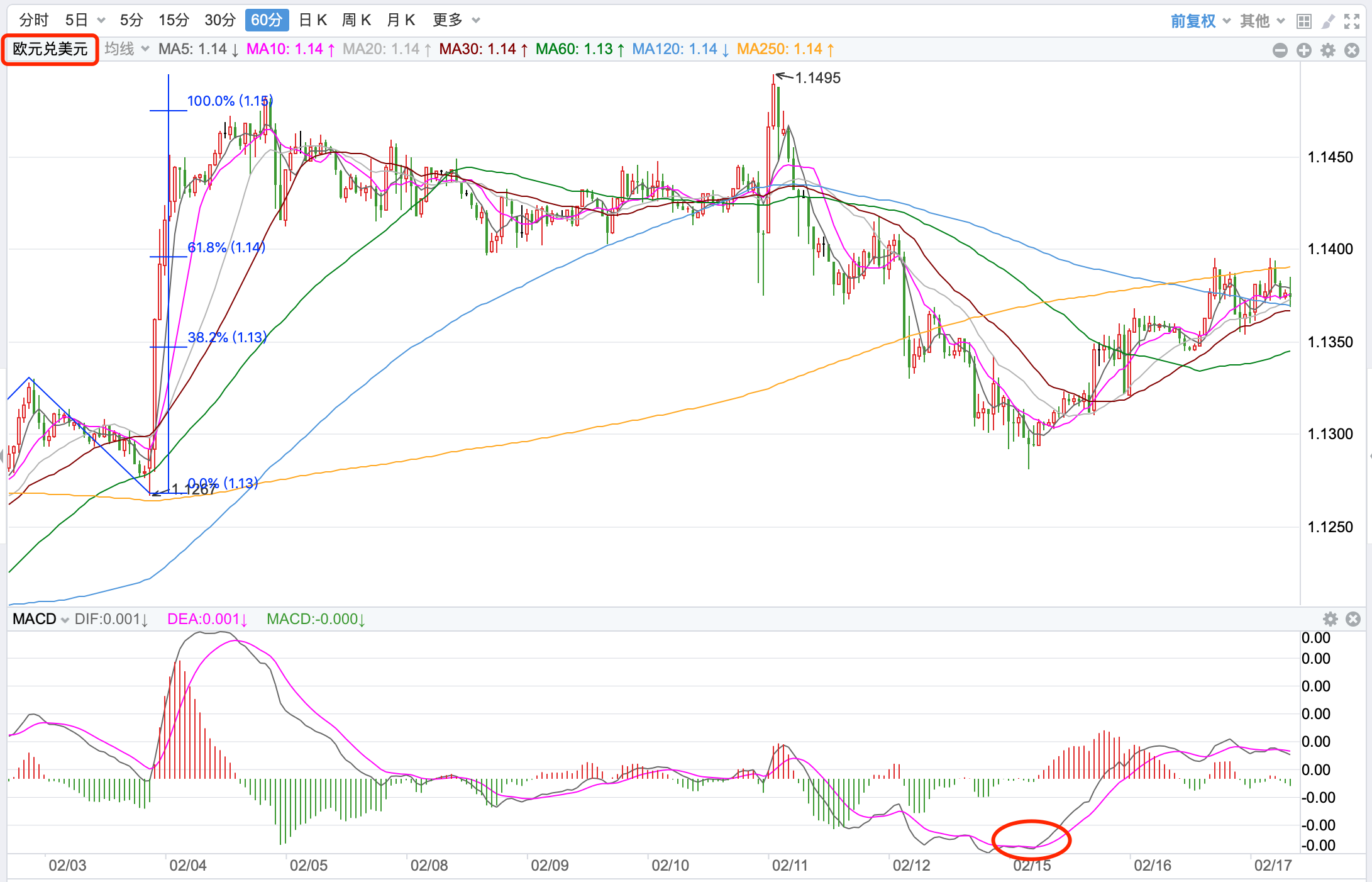Remove the MACD indicator panel

[x=1353, y=619]
